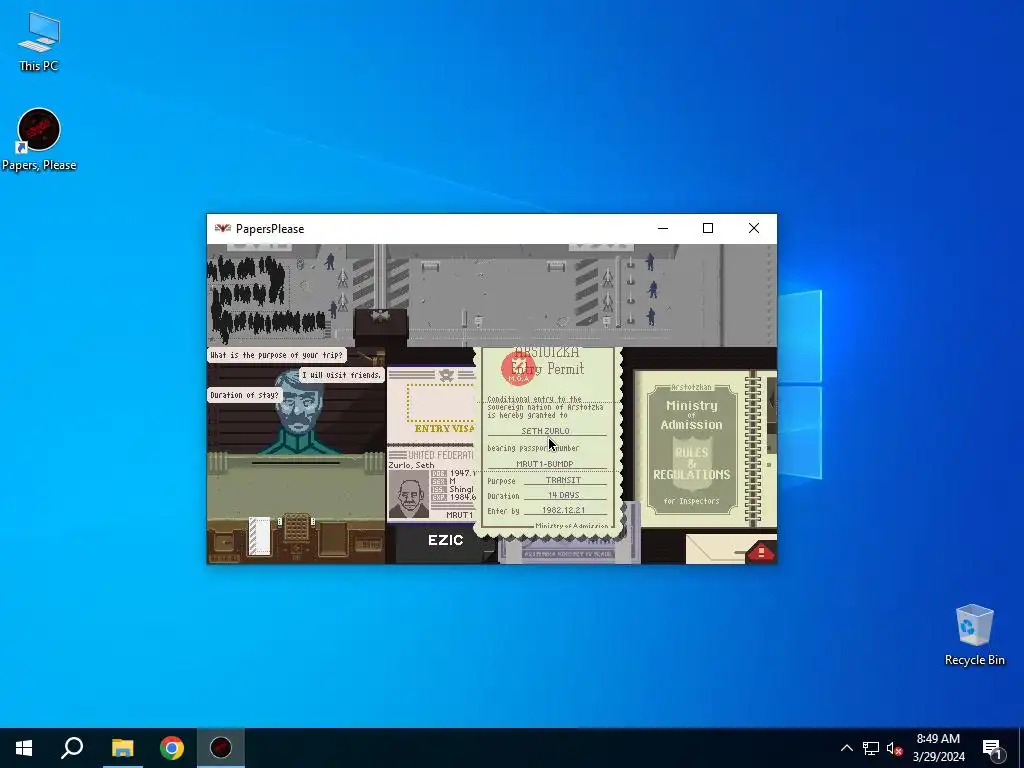Click the white transcript paper slip on desk
1024x768 pixels.
(x=259, y=536)
